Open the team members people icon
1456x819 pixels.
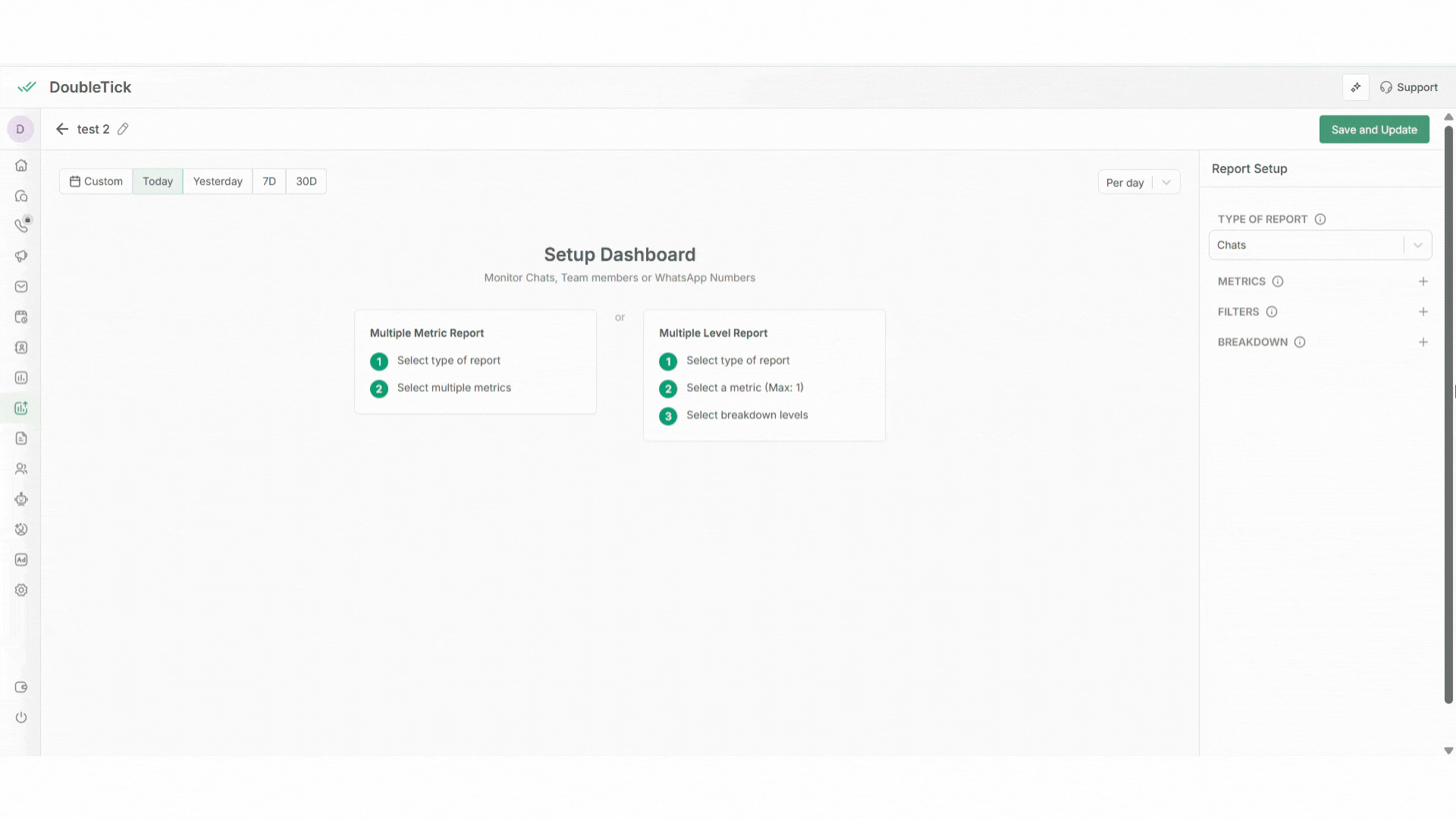[21, 469]
